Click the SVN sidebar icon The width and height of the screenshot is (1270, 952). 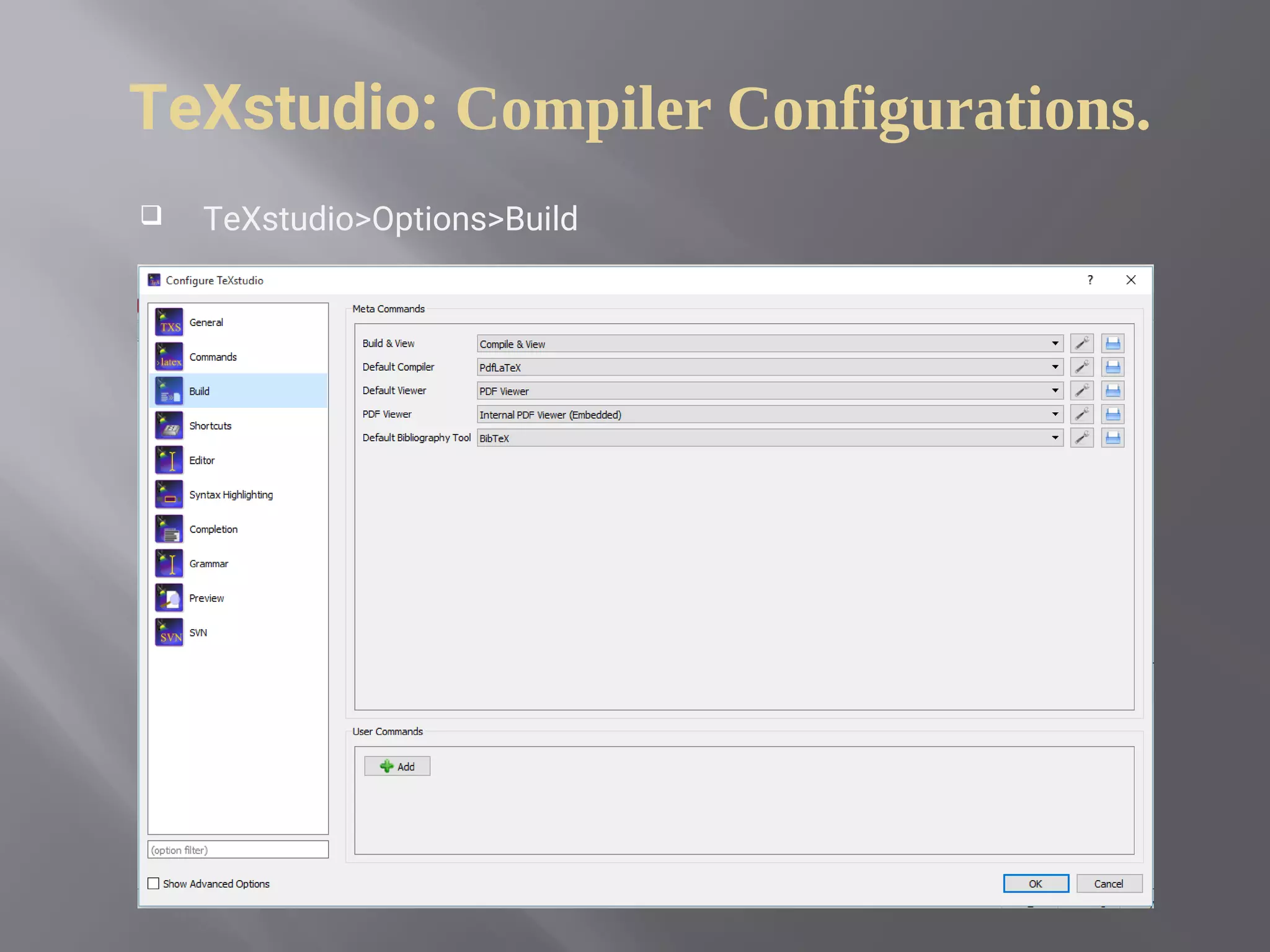point(169,632)
